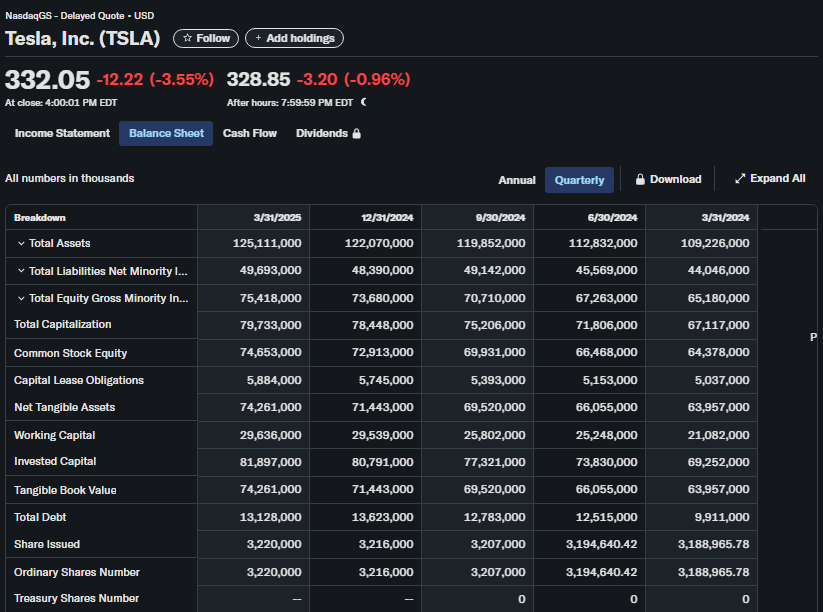
Task: Click equity value 73,680,000
Action: pyautogui.click(x=382, y=298)
